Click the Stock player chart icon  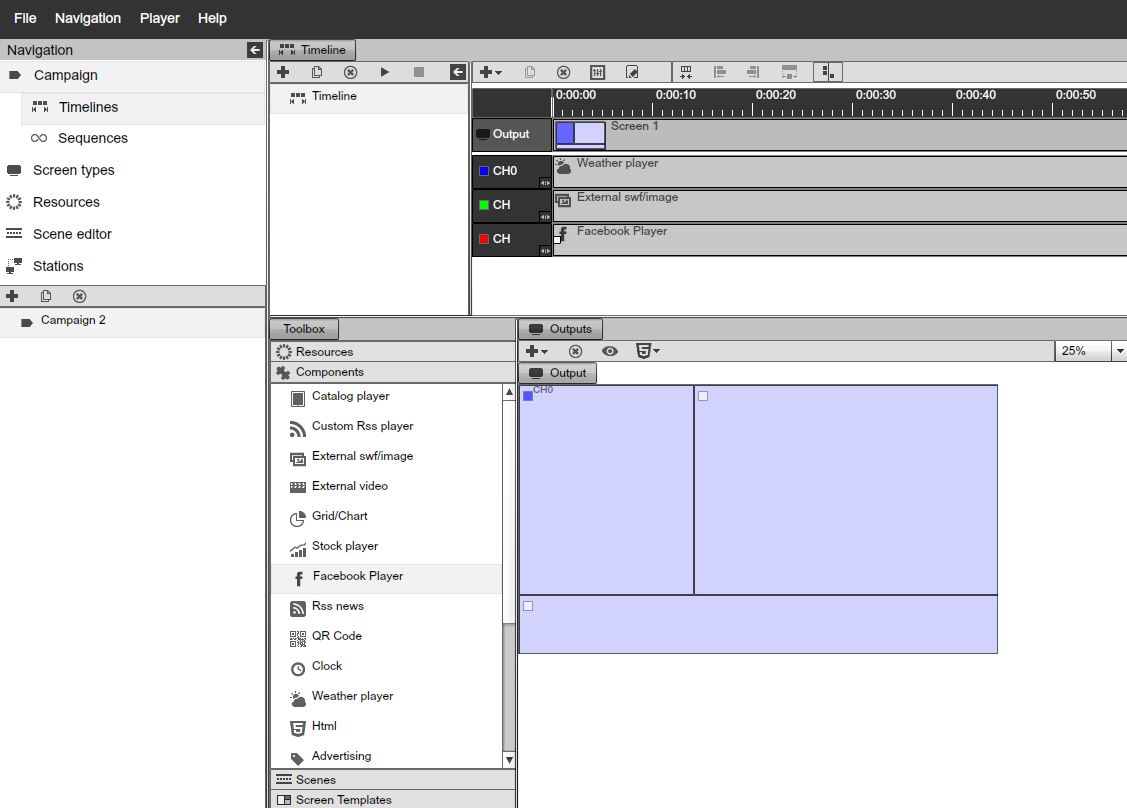[x=297, y=548]
